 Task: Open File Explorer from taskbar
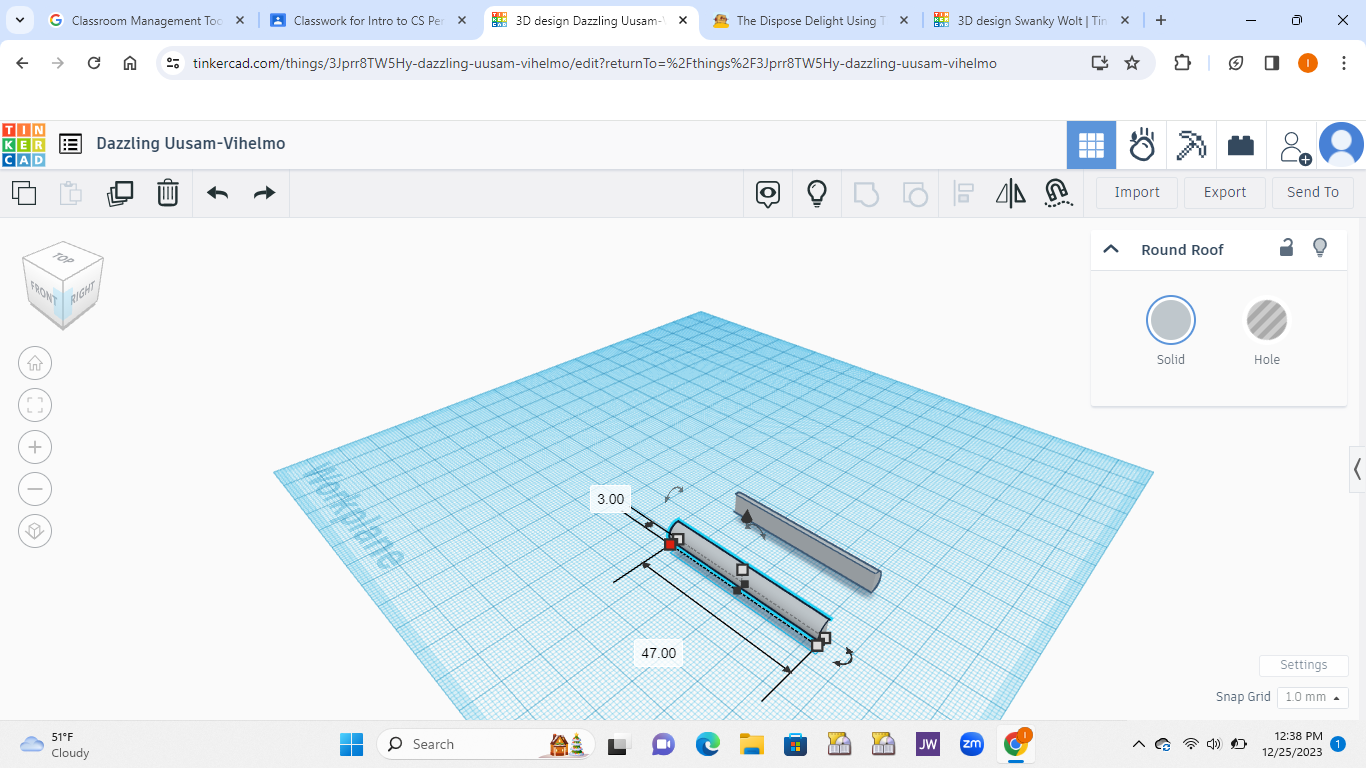point(751,744)
